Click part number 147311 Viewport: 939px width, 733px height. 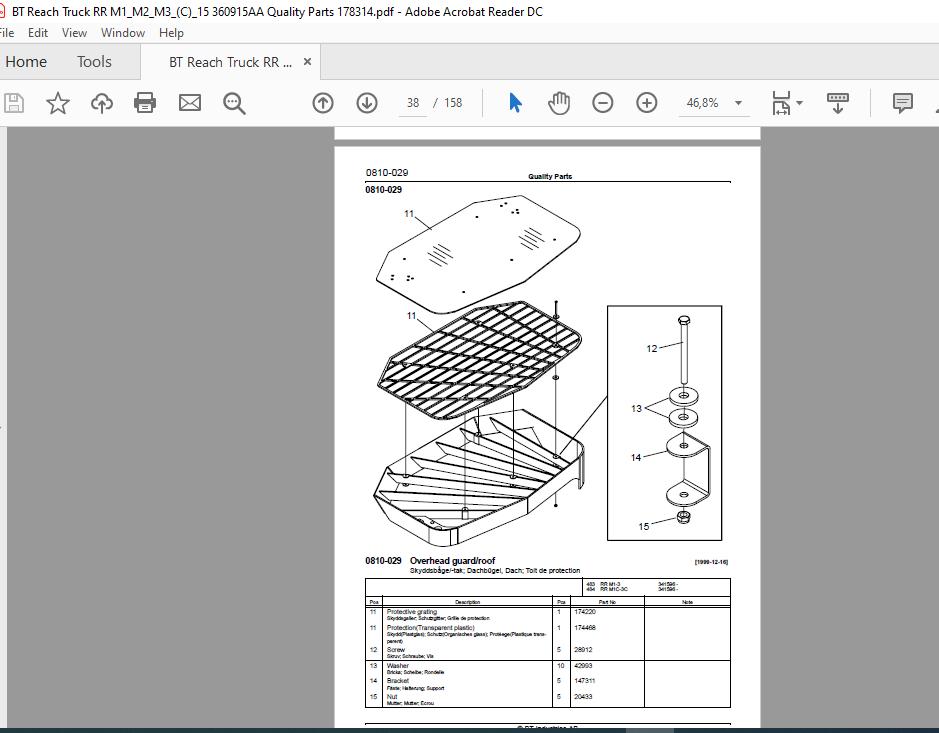pos(584,681)
